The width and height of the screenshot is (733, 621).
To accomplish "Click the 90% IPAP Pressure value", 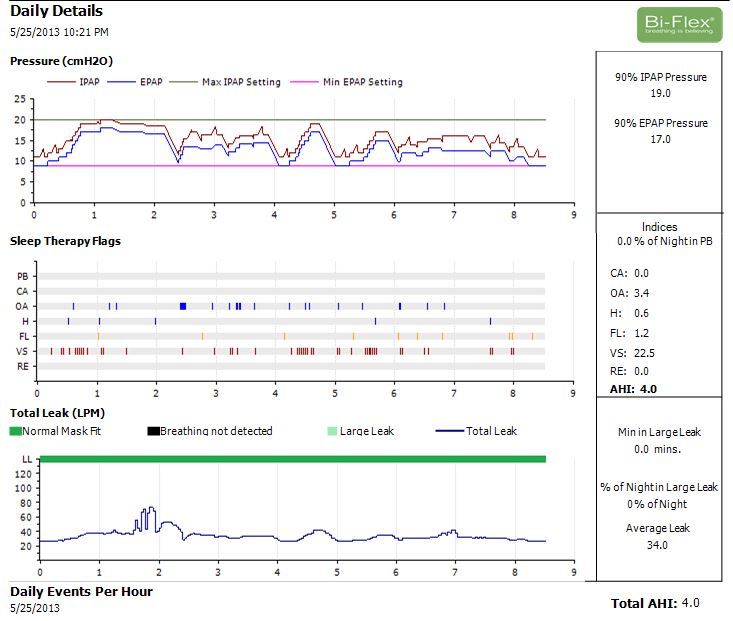I will coord(660,93).
